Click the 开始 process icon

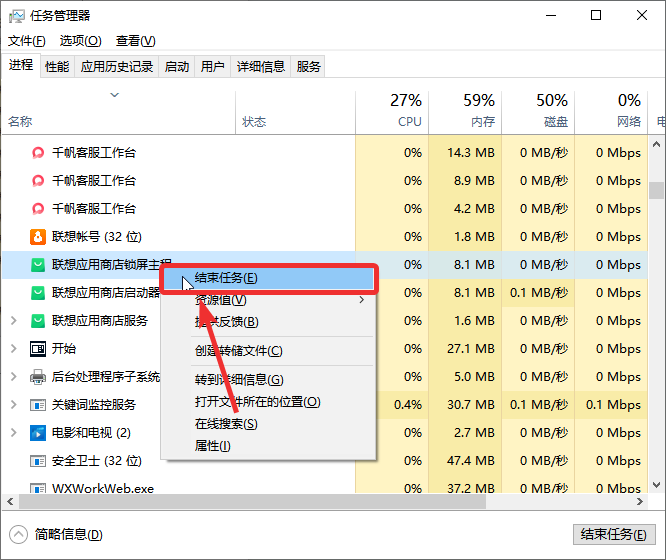coord(38,349)
